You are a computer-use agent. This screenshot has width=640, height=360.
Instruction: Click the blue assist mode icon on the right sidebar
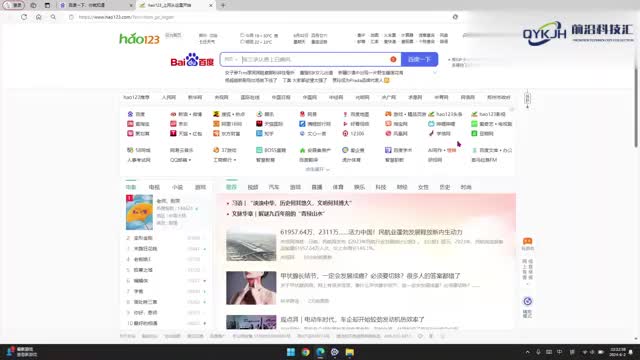(x=527, y=301)
